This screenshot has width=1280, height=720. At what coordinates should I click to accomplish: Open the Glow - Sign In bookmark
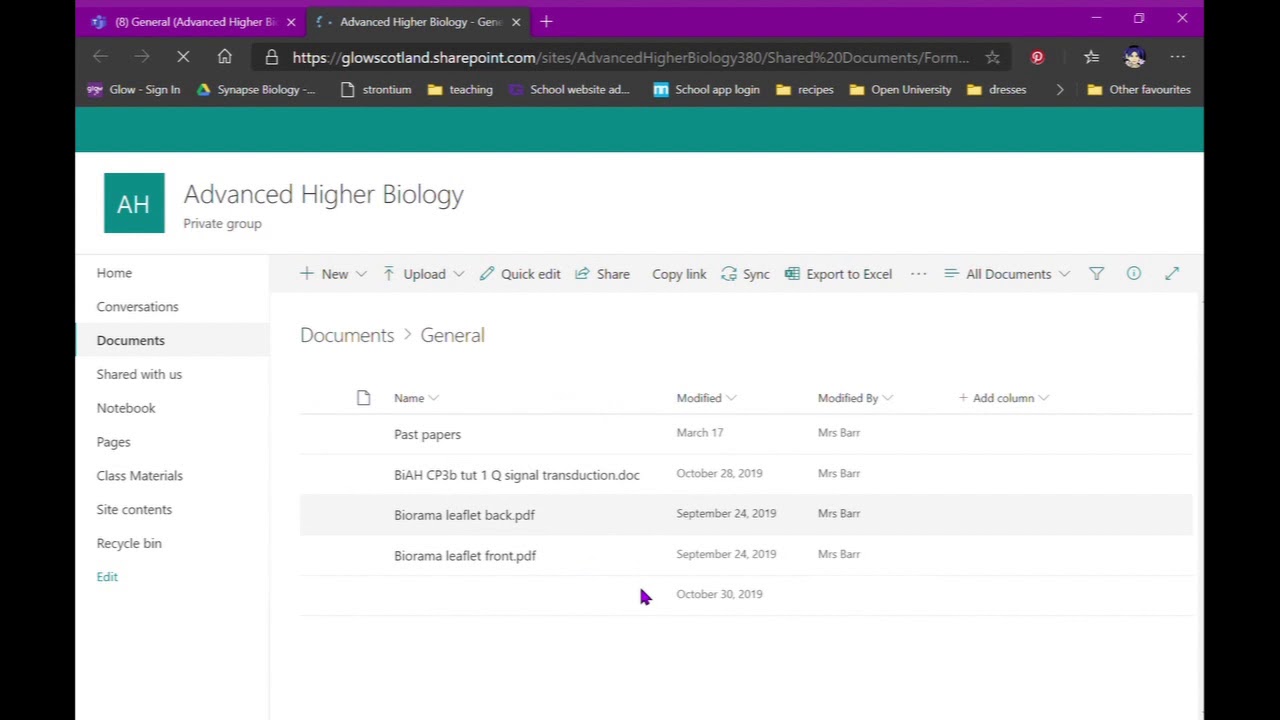(x=133, y=89)
